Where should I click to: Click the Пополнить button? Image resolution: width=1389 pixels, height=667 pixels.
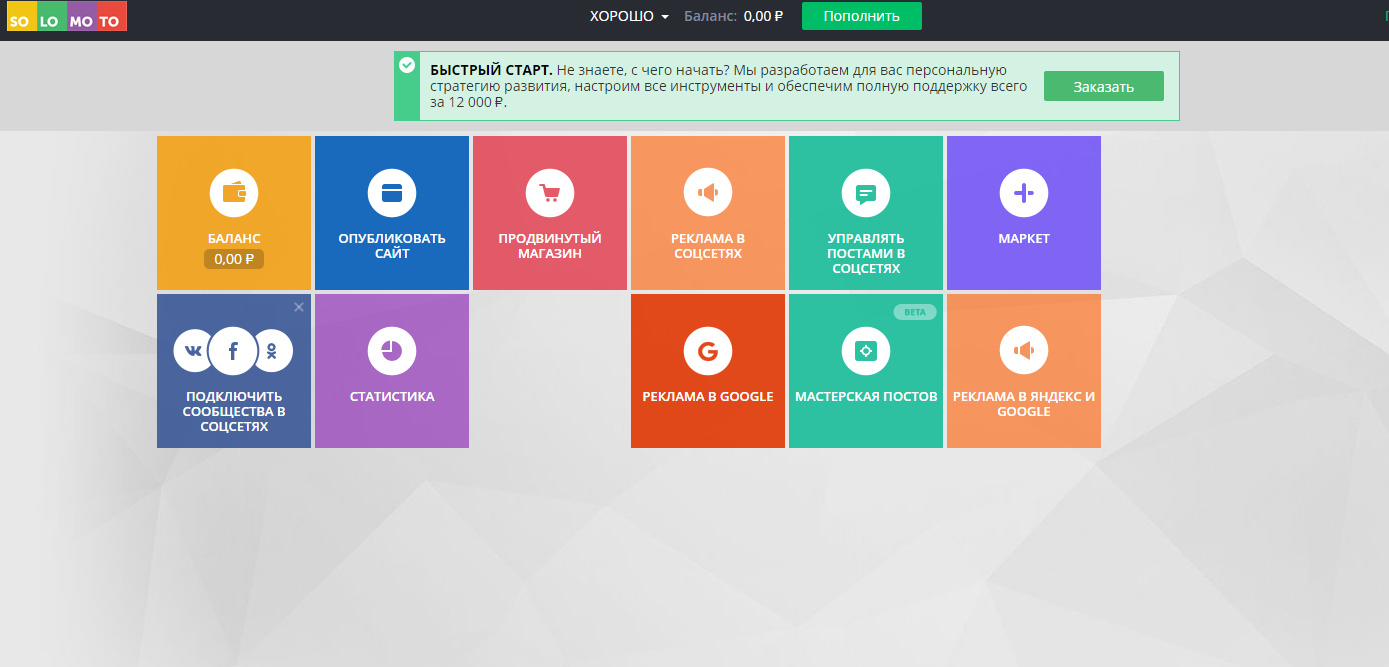tap(862, 16)
